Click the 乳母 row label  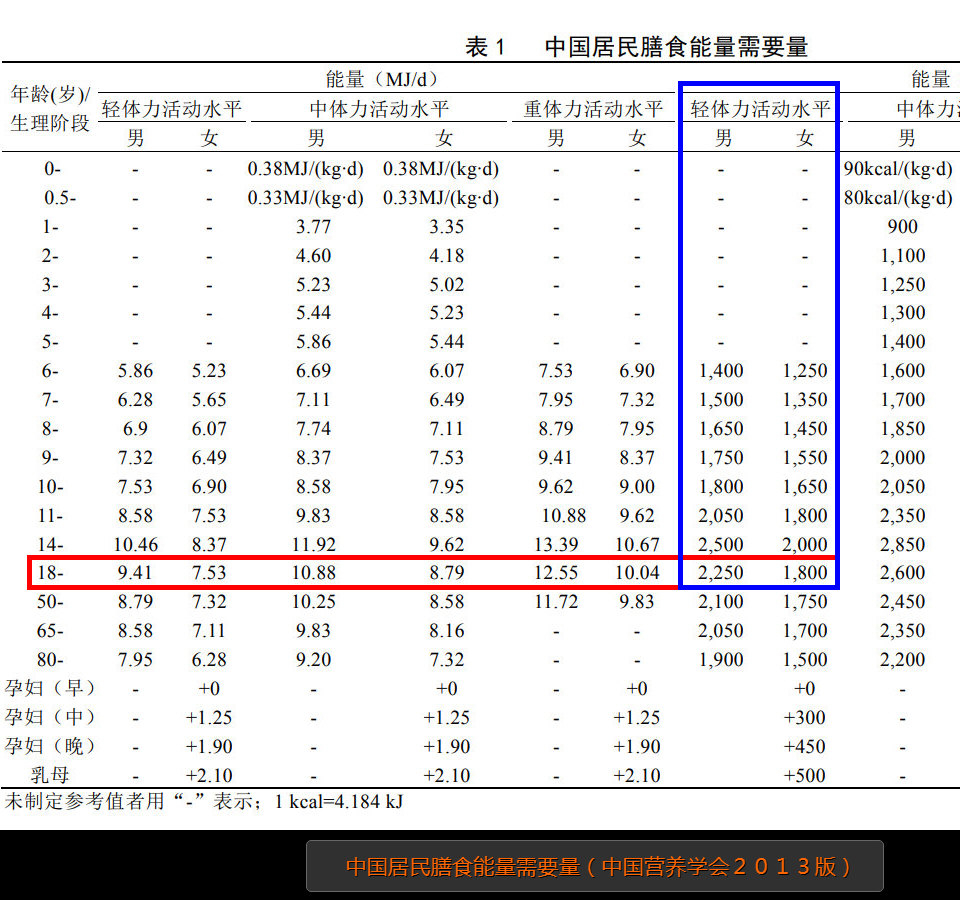point(50,775)
